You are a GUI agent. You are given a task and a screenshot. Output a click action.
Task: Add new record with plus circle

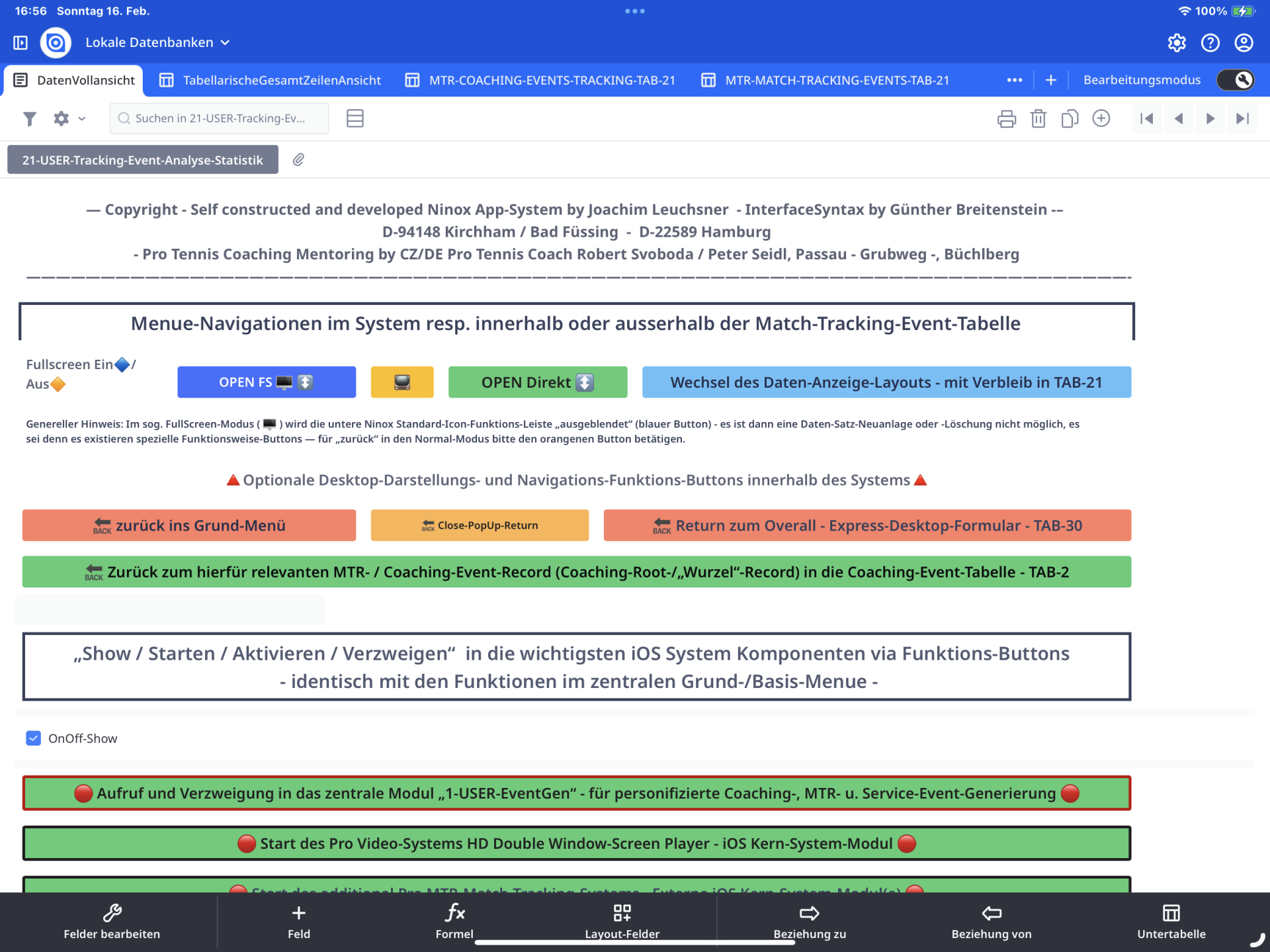[x=1101, y=118]
